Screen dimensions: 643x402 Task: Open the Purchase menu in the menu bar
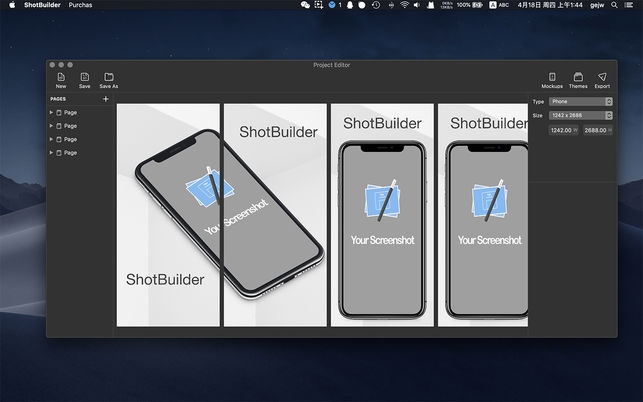[80, 5]
